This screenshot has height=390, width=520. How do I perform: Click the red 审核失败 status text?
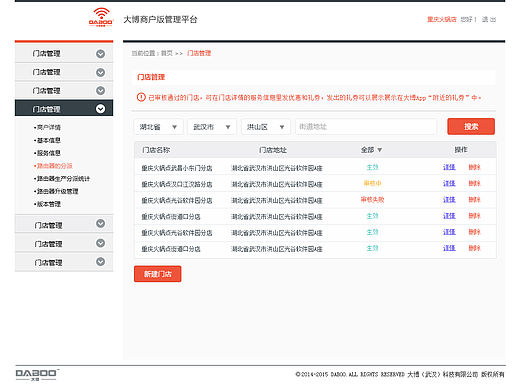click(372, 200)
